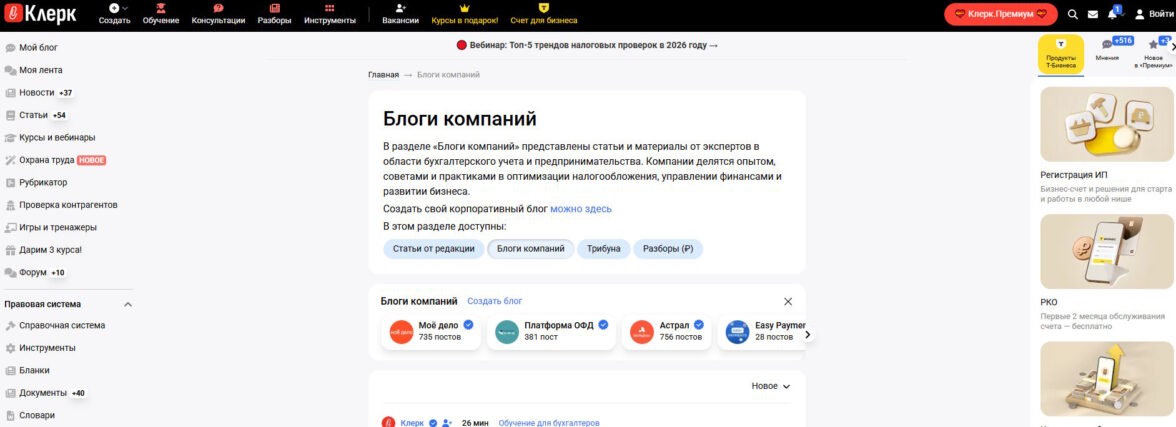Click the Клерк logo in header
Viewport: 1176px width, 427px height.
40,14
